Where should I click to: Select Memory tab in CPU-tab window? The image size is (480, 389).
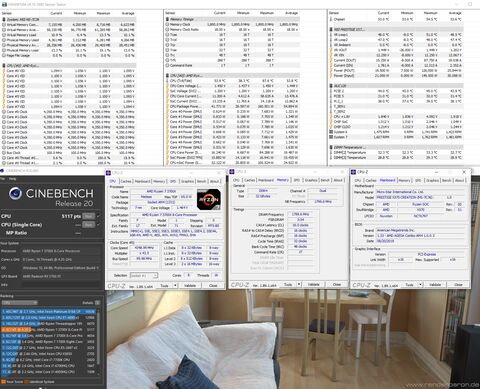pos(159,181)
